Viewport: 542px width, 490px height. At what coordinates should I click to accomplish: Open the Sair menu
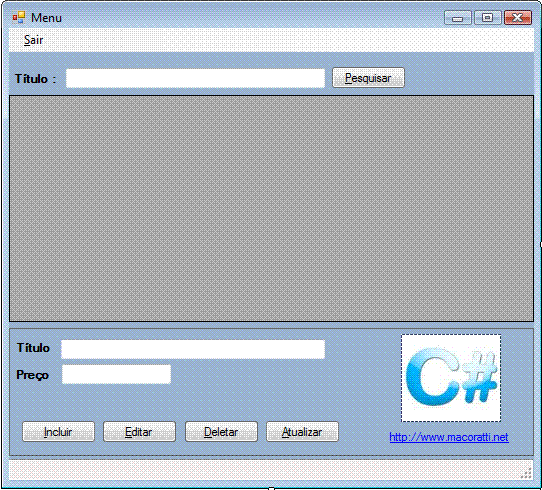(34, 40)
